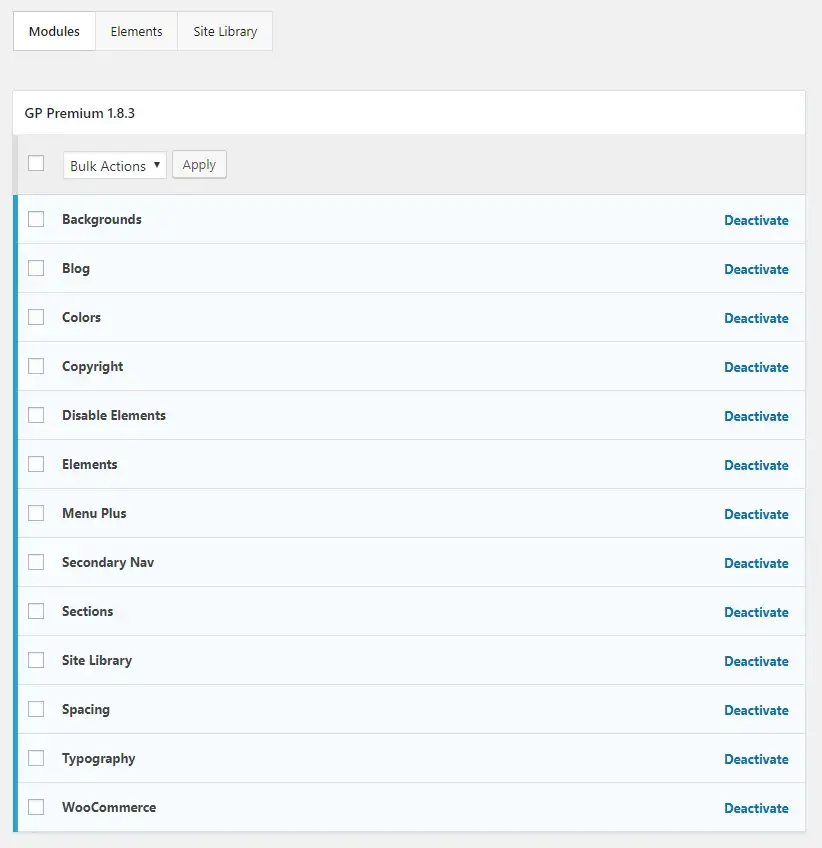This screenshot has height=848, width=822.
Task: Click the Apply button
Action: pos(200,164)
